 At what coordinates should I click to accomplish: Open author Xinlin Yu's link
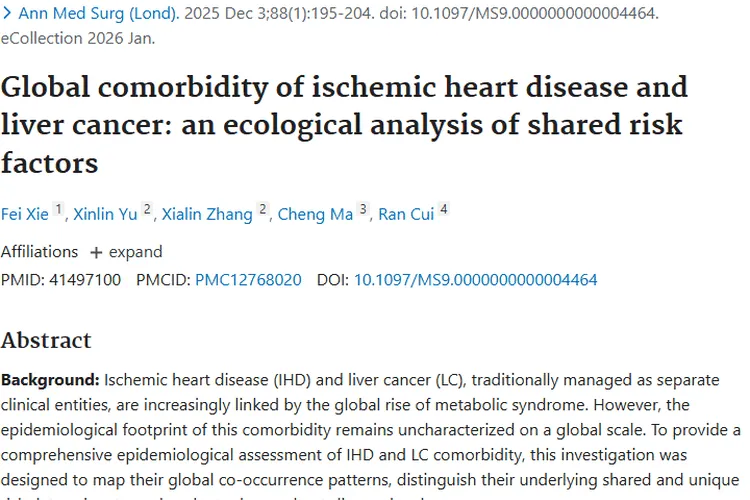(x=104, y=214)
